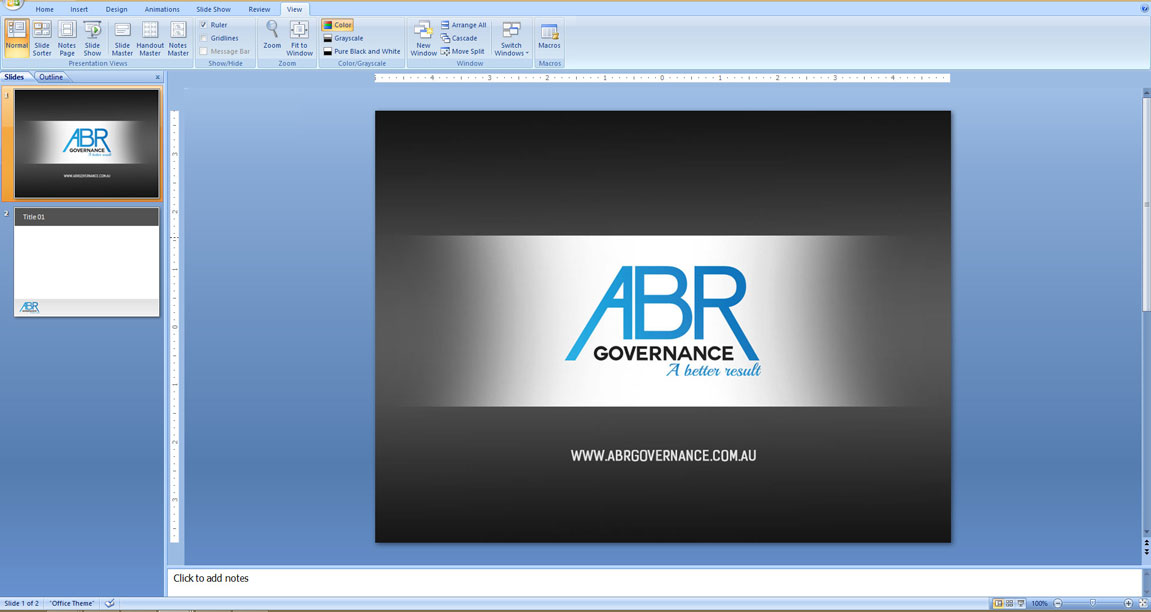
Task: Open the Handout Master view
Action: click(150, 38)
